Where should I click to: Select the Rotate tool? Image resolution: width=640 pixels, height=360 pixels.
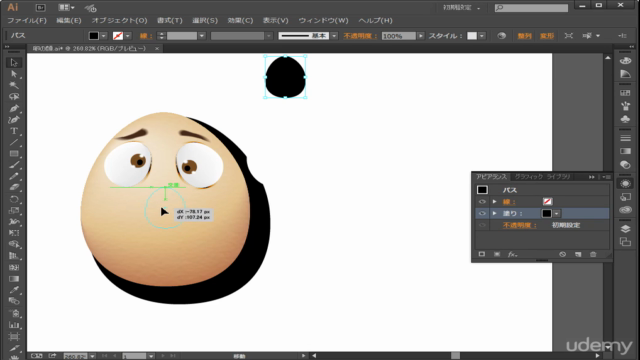point(14,199)
